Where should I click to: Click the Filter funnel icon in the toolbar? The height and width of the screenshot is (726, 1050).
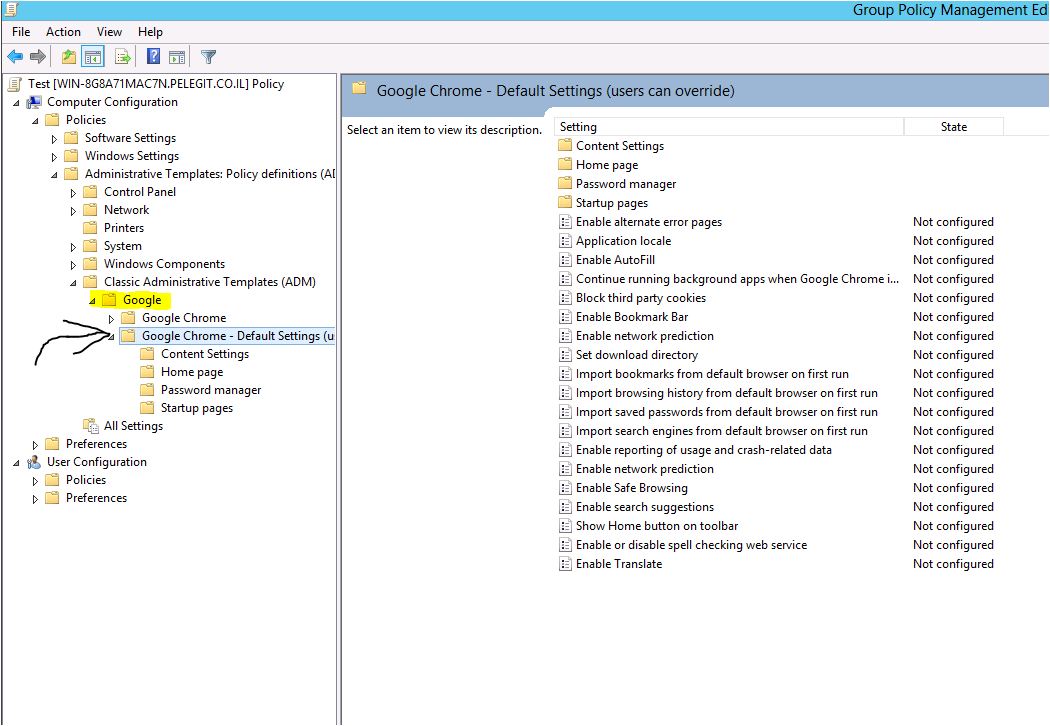point(208,57)
